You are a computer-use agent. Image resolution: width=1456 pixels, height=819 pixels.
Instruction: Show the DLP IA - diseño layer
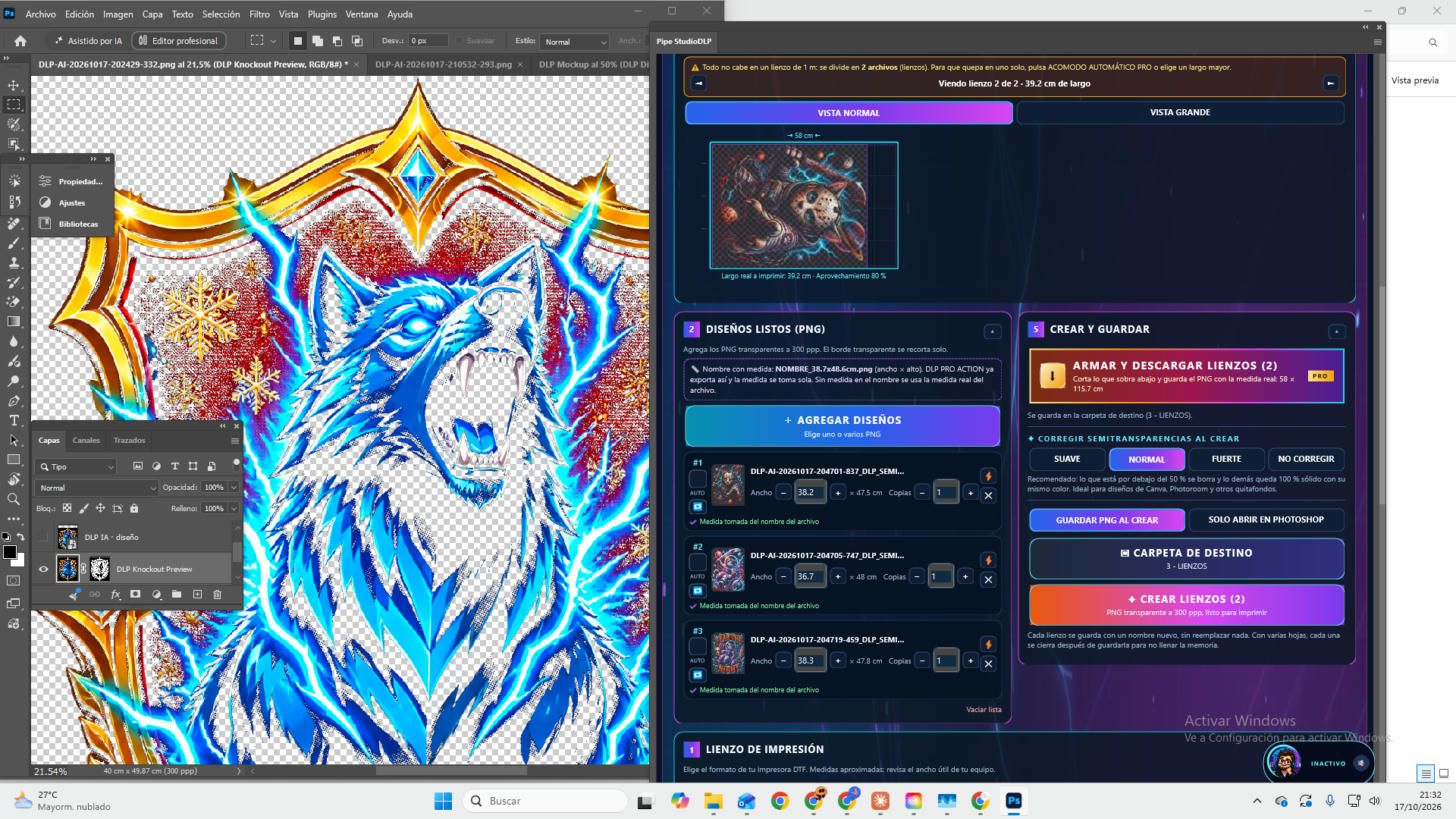pos(43,537)
